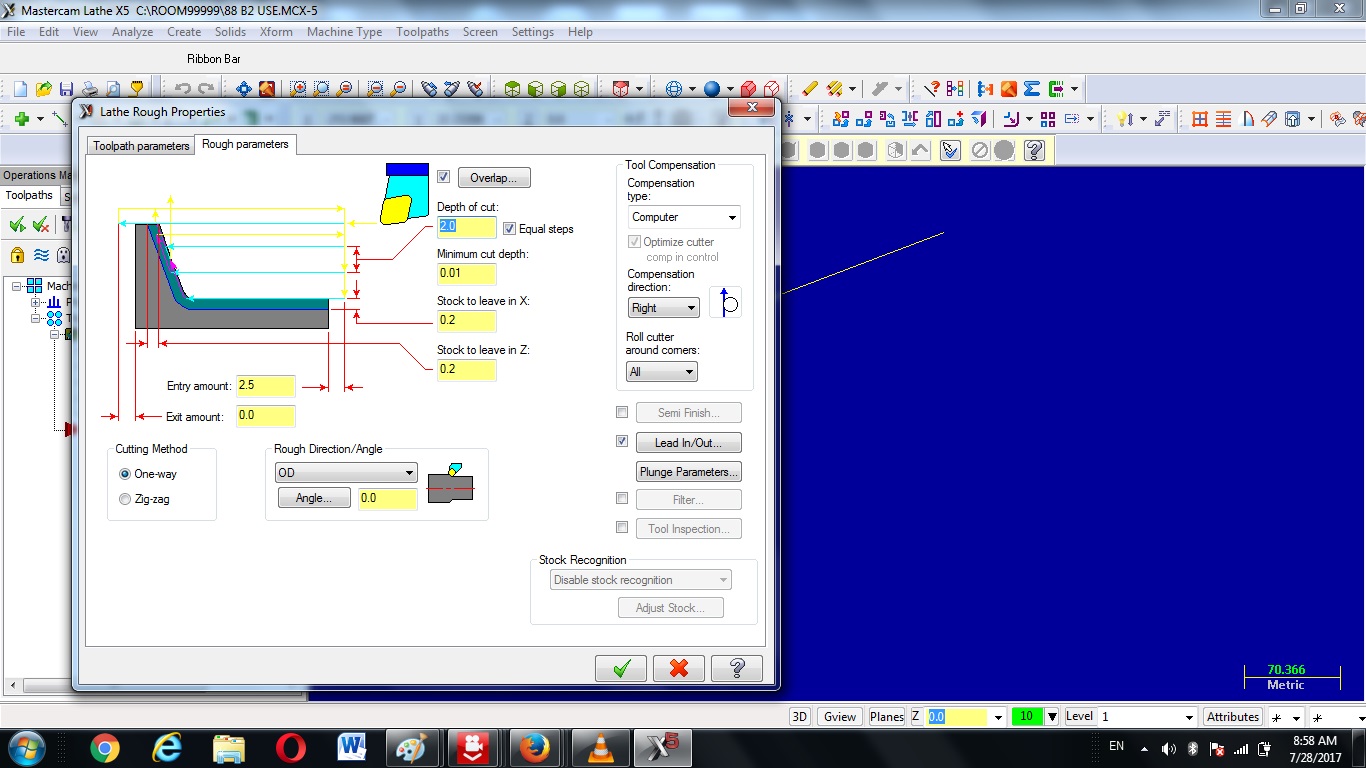The image size is (1366, 768).
Task: Click the Save floppy disk icon
Action: pyautogui.click(x=66, y=89)
